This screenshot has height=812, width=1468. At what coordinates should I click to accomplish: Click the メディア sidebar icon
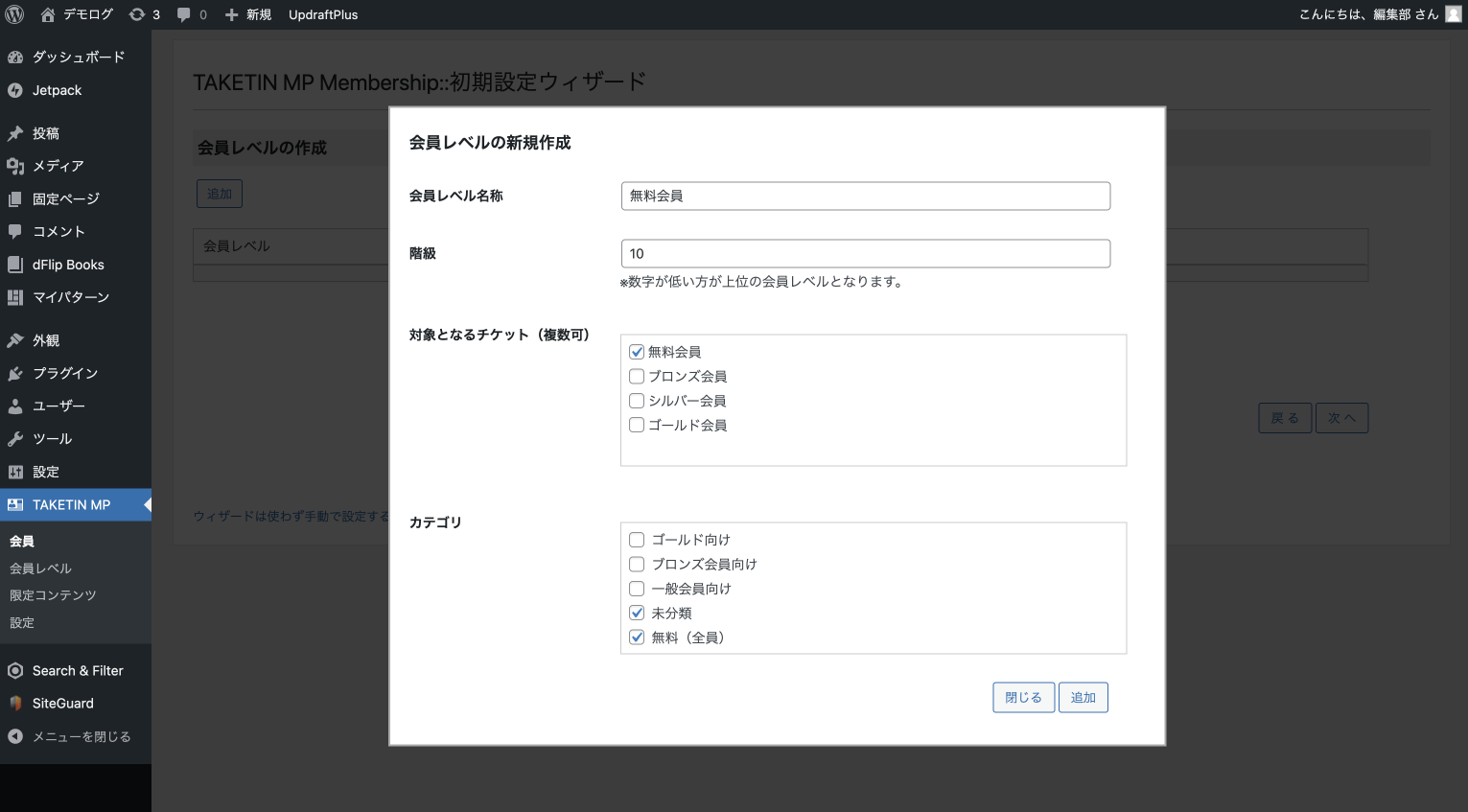click(15, 166)
